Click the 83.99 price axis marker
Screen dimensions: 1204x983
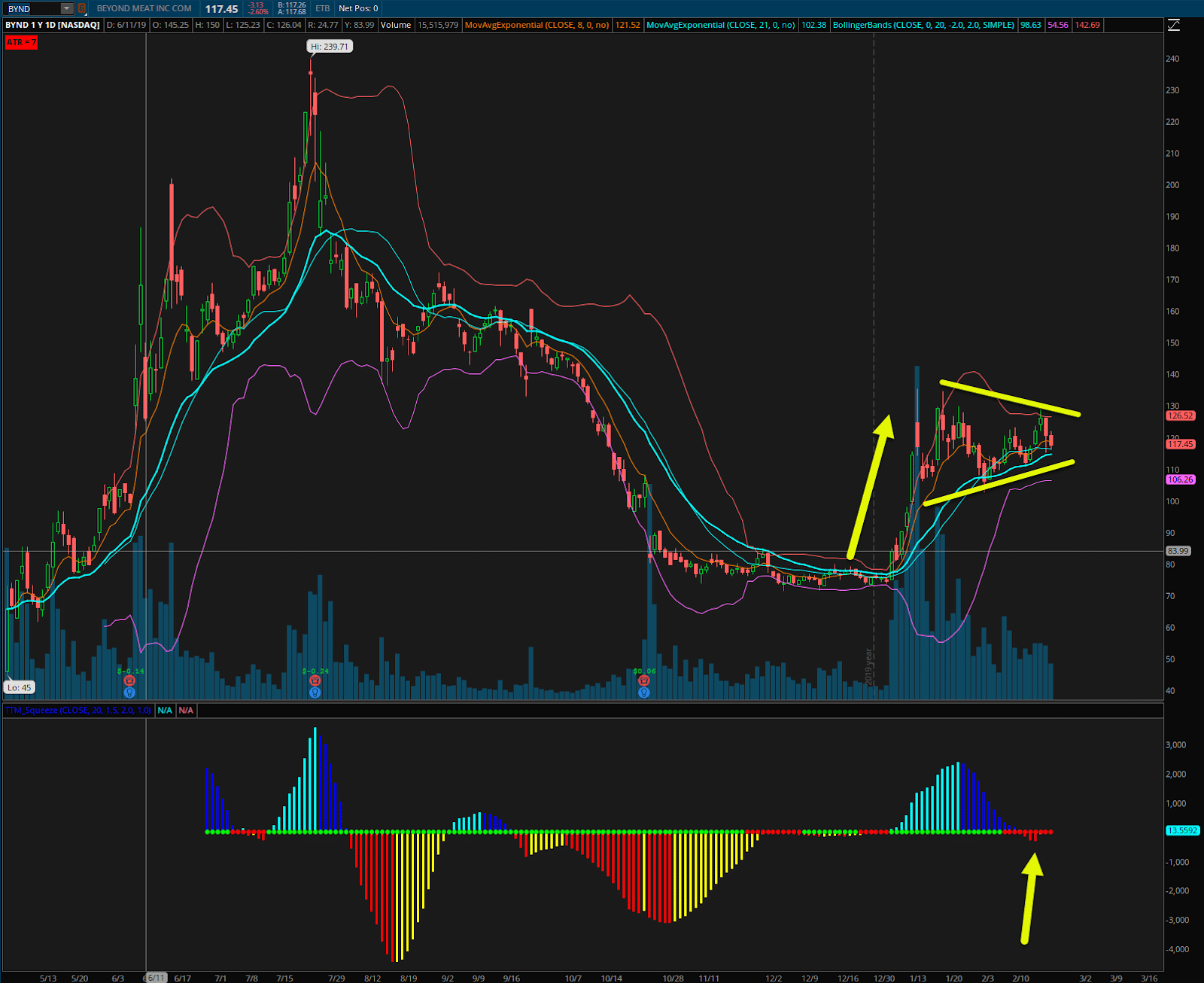[1178, 551]
